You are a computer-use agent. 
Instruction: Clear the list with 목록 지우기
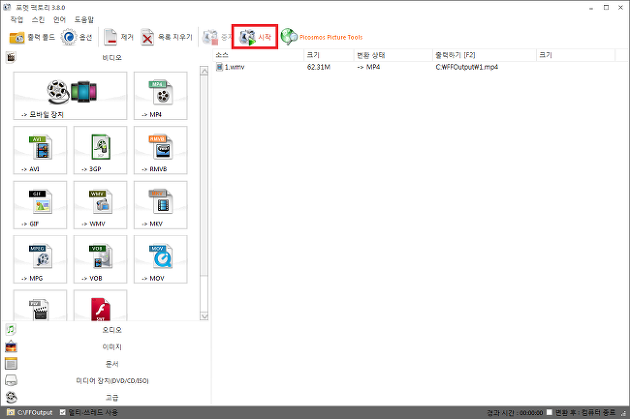(x=166, y=37)
